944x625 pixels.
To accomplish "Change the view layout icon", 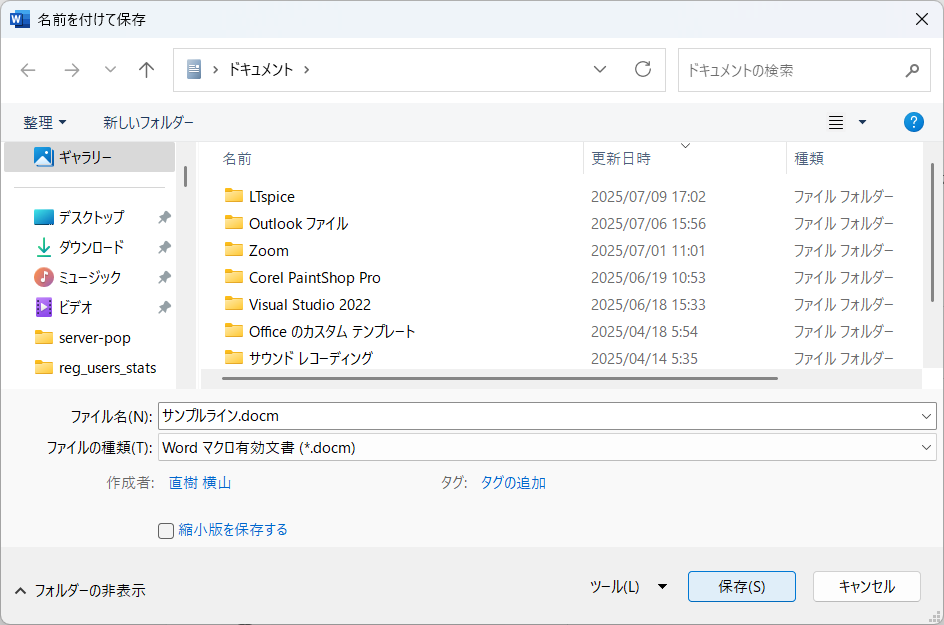I will pos(836,122).
